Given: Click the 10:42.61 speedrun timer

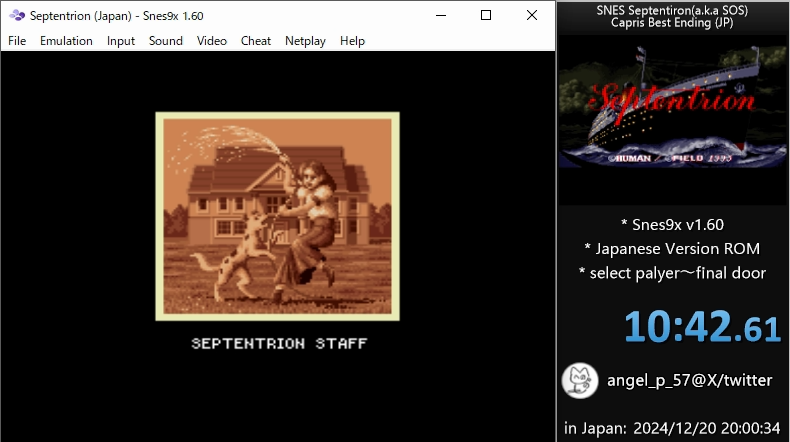Looking at the screenshot, I should 702,327.
